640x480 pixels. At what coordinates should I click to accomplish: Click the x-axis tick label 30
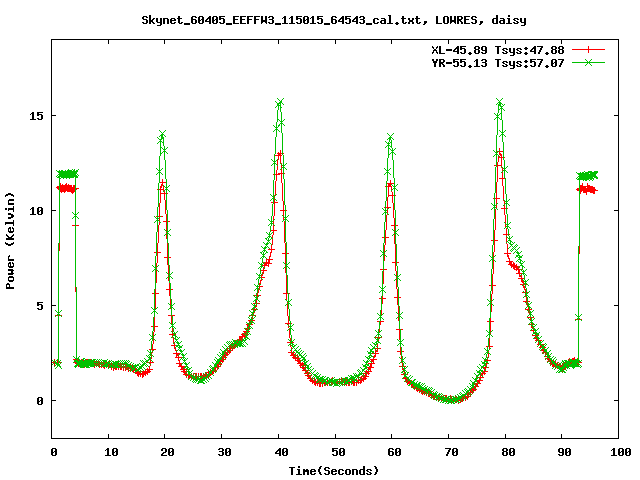click(224, 452)
